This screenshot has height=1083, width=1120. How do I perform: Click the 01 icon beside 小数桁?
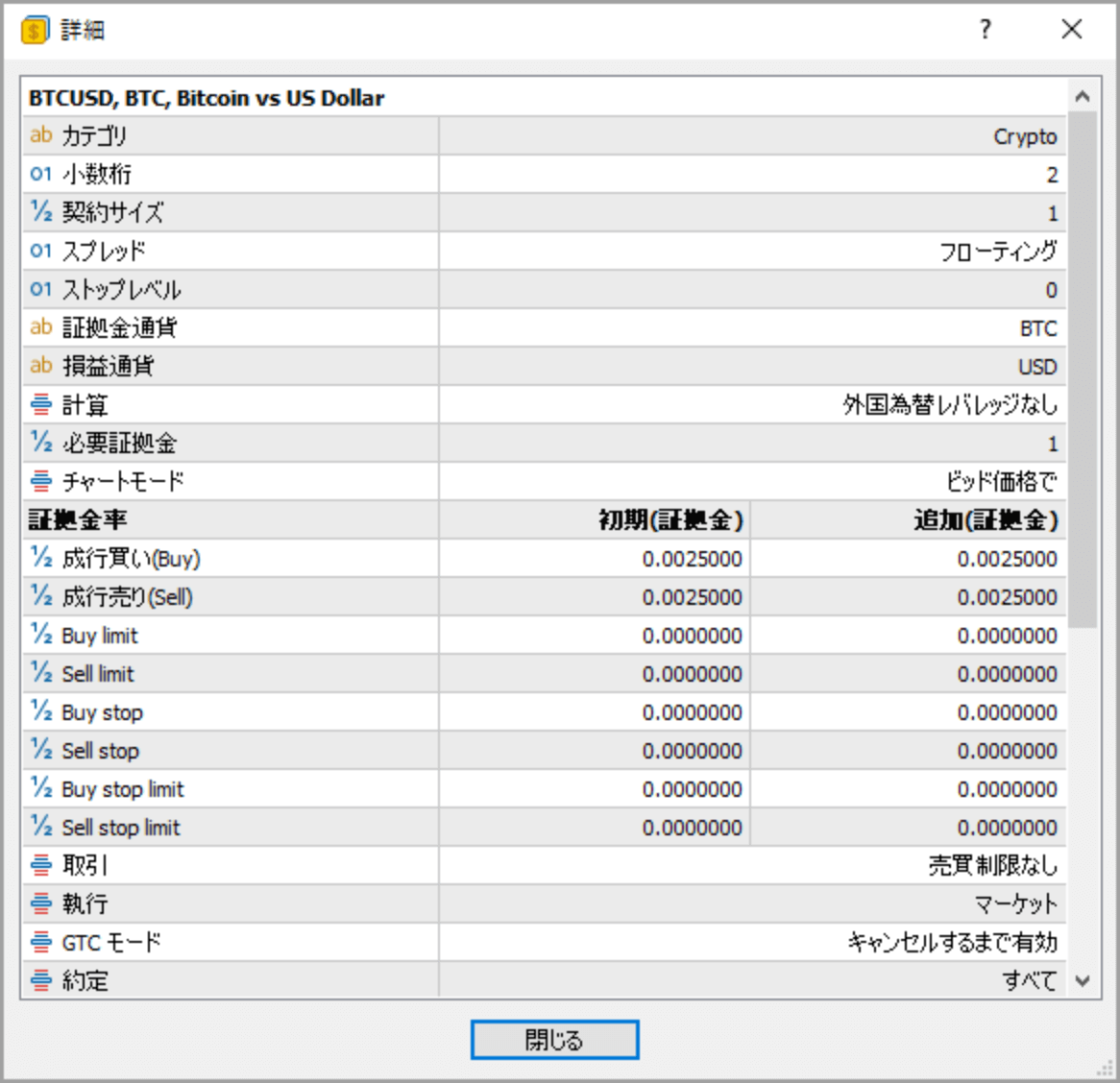coord(40,174)
